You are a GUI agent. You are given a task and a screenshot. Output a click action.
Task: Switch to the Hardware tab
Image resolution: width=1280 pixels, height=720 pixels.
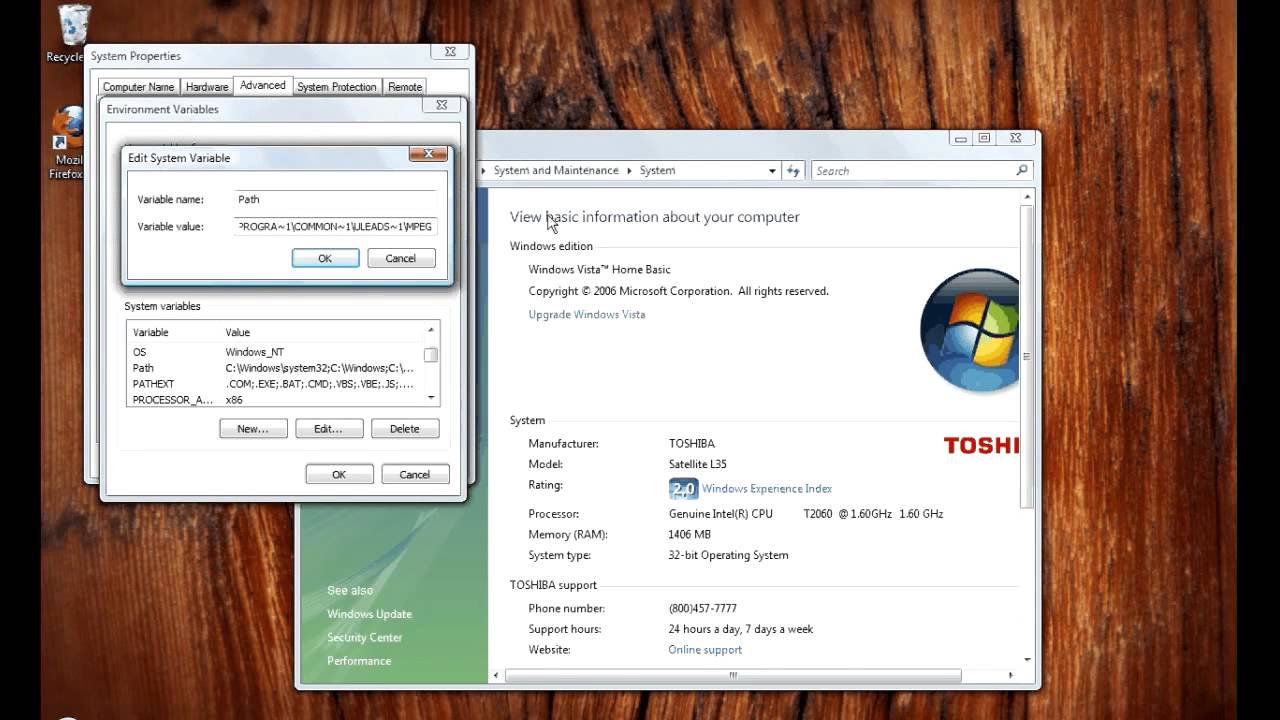pos(207,87)
